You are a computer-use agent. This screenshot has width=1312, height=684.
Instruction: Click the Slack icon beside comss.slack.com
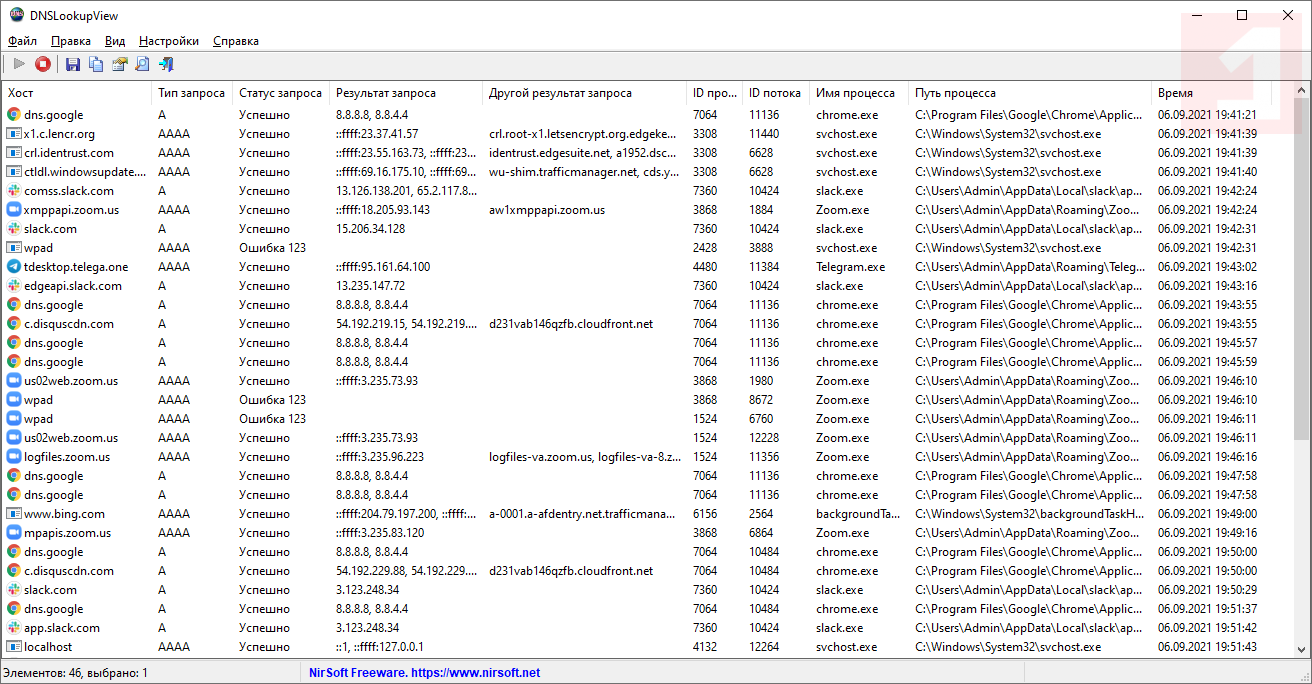14,191
